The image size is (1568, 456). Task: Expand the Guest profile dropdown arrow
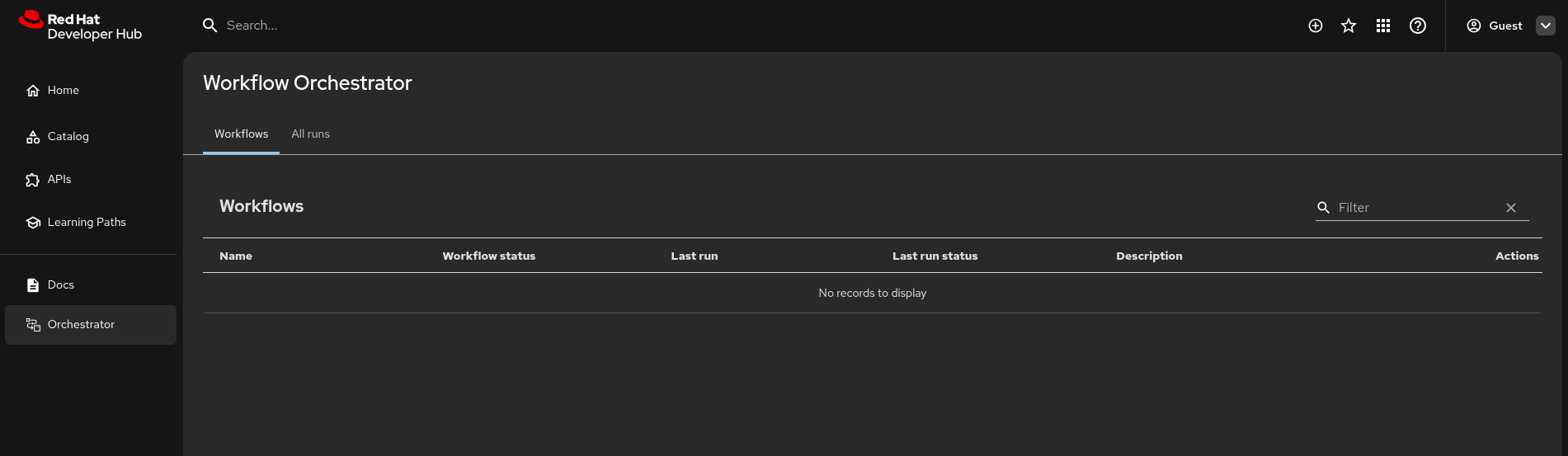point(1546,26)
